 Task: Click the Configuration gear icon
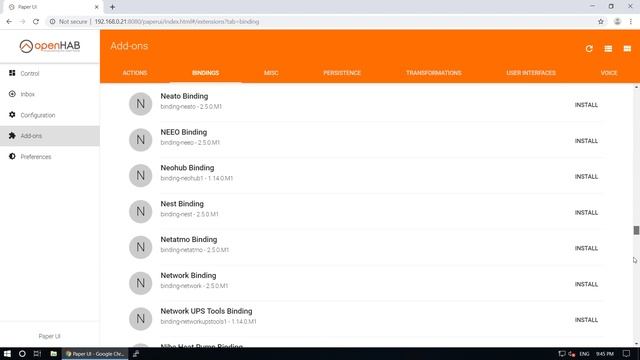pos(12,115)
